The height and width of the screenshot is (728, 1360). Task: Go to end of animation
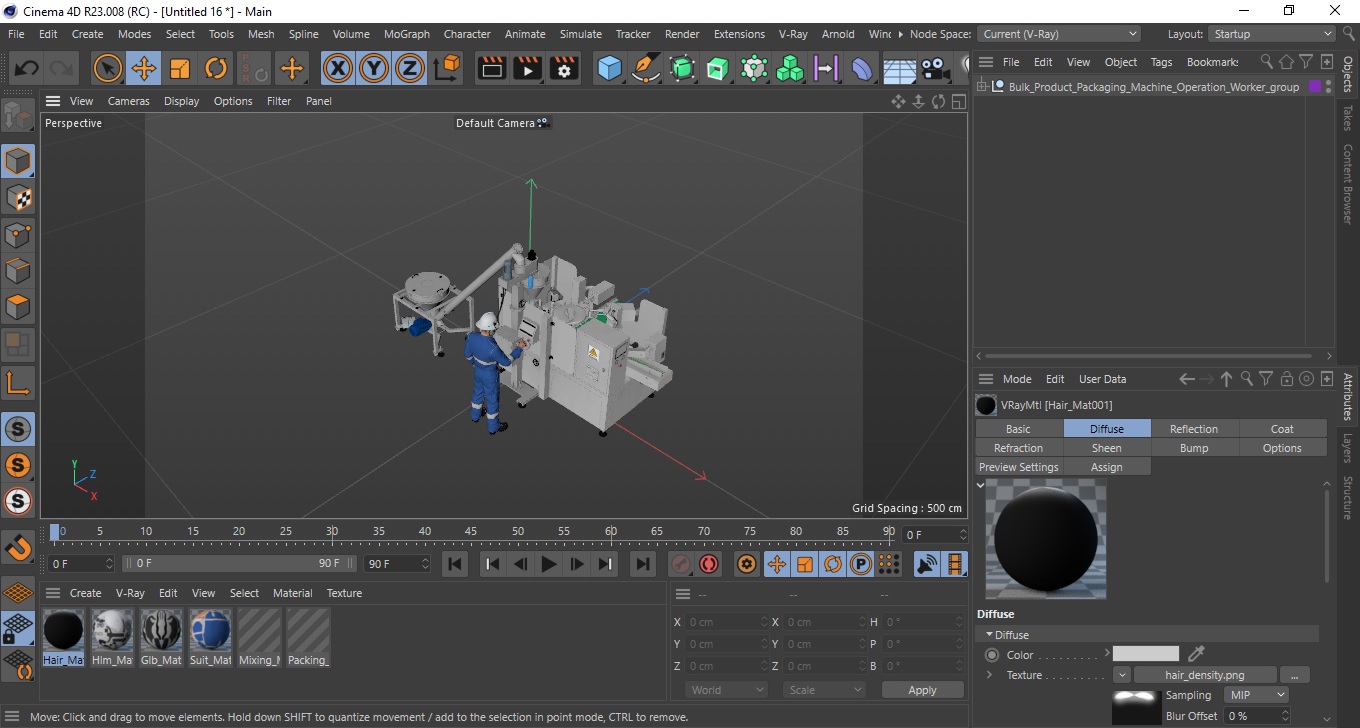tap(644, 564)
